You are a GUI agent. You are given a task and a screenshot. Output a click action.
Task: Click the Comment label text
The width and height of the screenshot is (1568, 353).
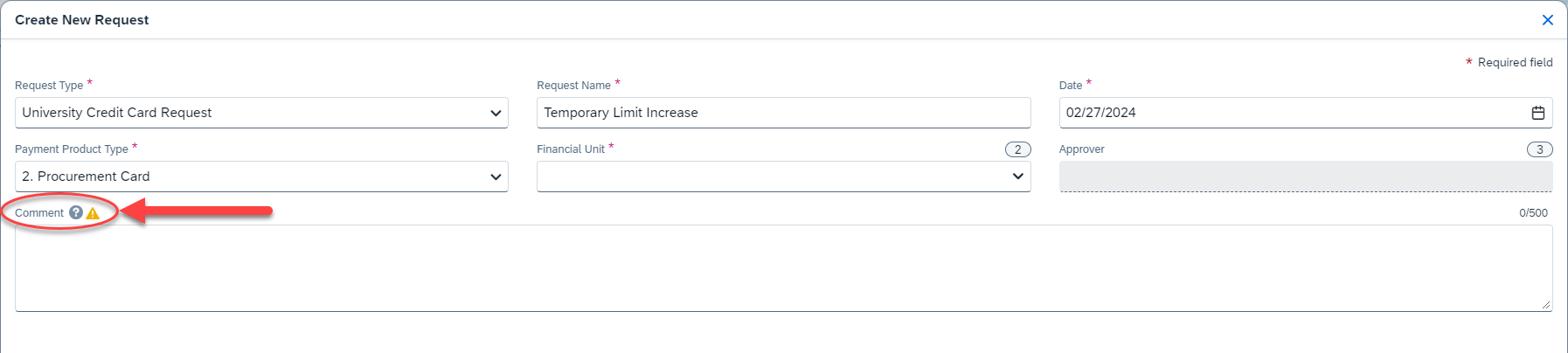click(x=39, y=213)
